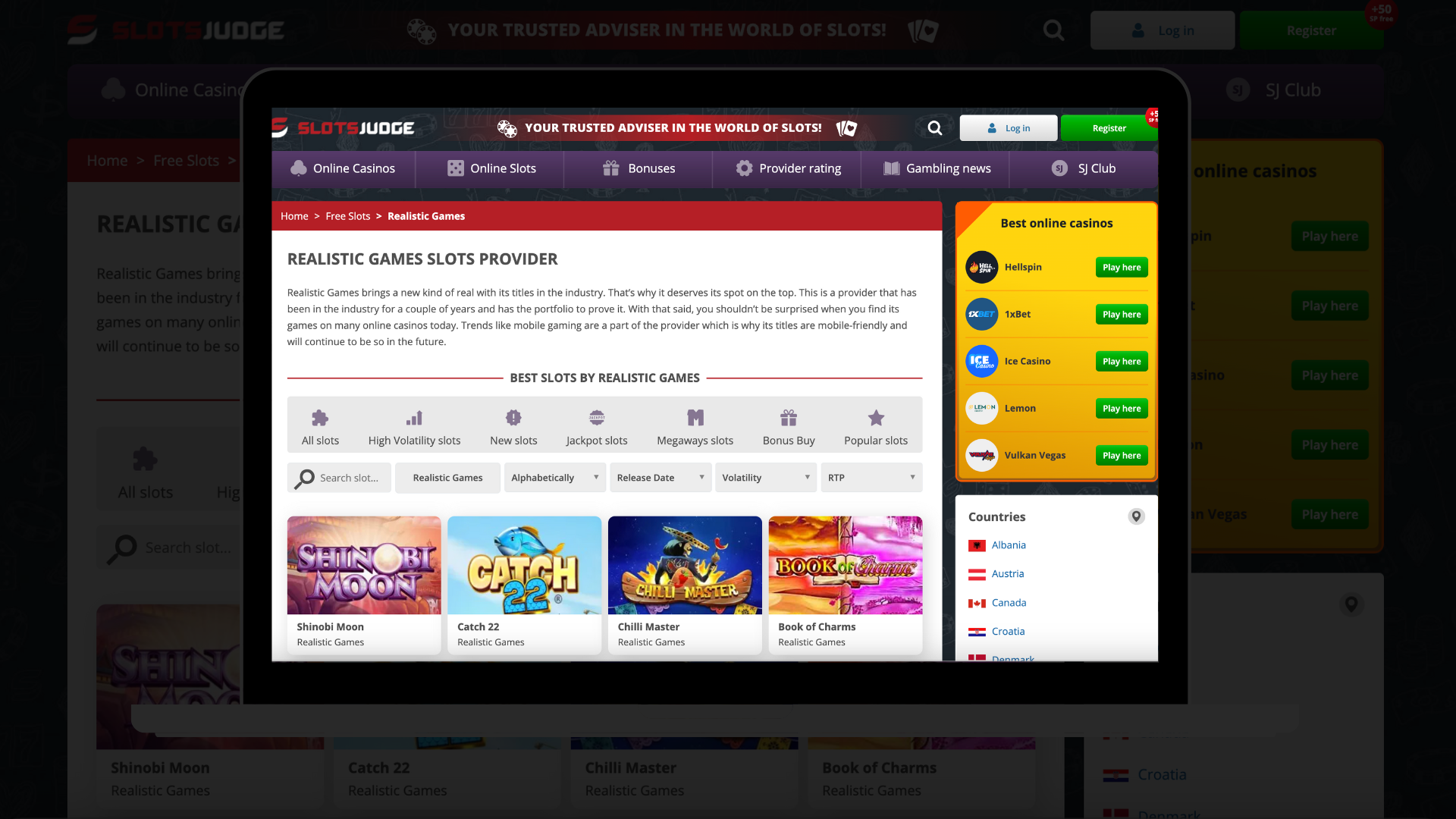This screenshot has width=1456, height=819.
Task: Click the Austria flag icon
Action: coord(977,574)
